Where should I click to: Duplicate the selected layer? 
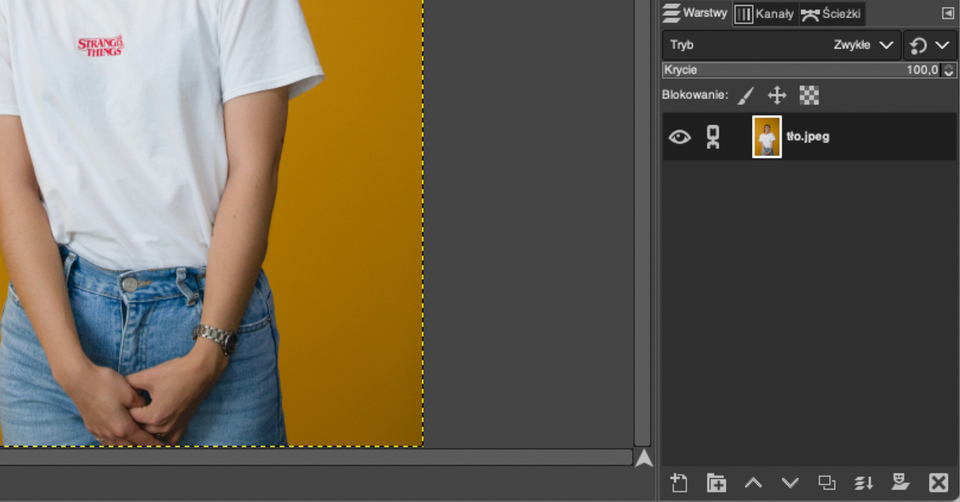(827, 483)
